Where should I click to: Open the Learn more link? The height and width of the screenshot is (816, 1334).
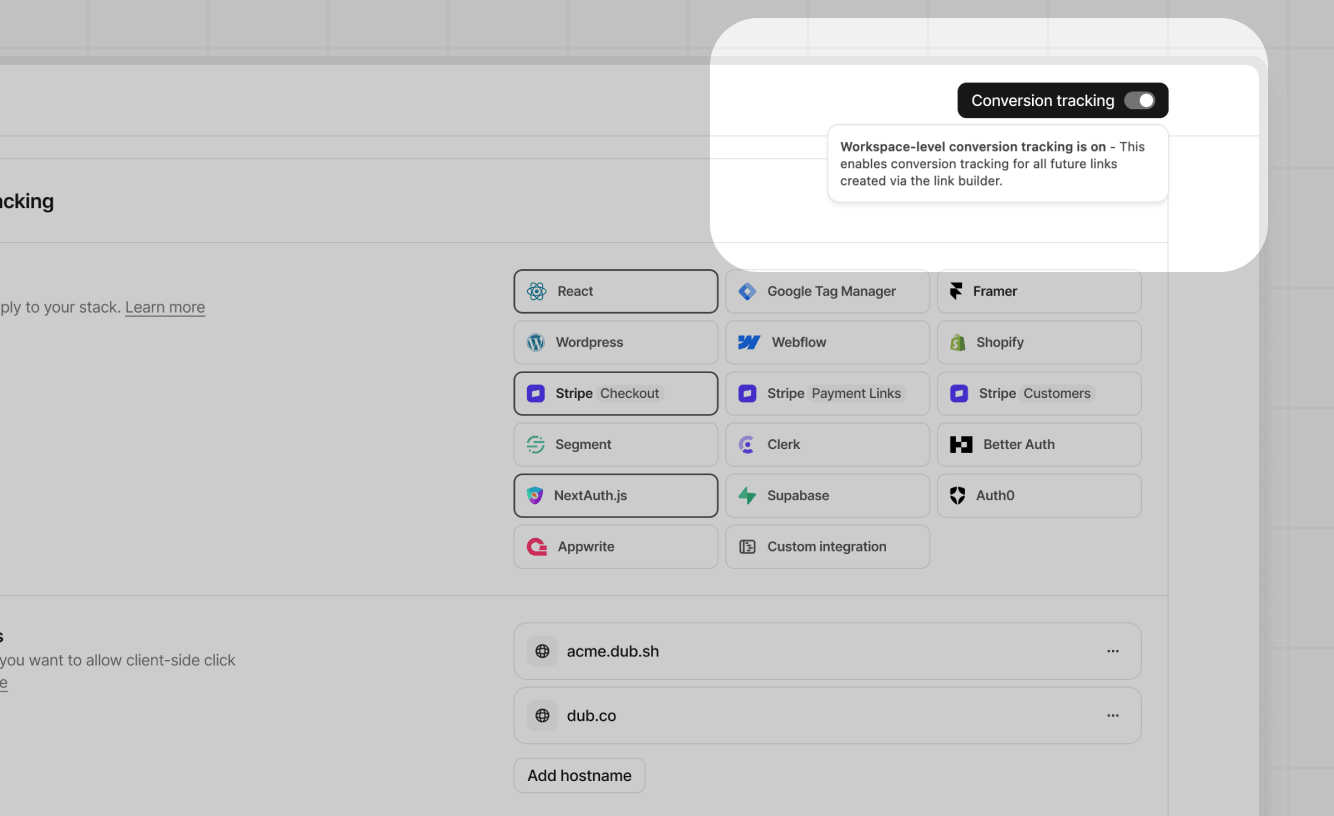165,307
